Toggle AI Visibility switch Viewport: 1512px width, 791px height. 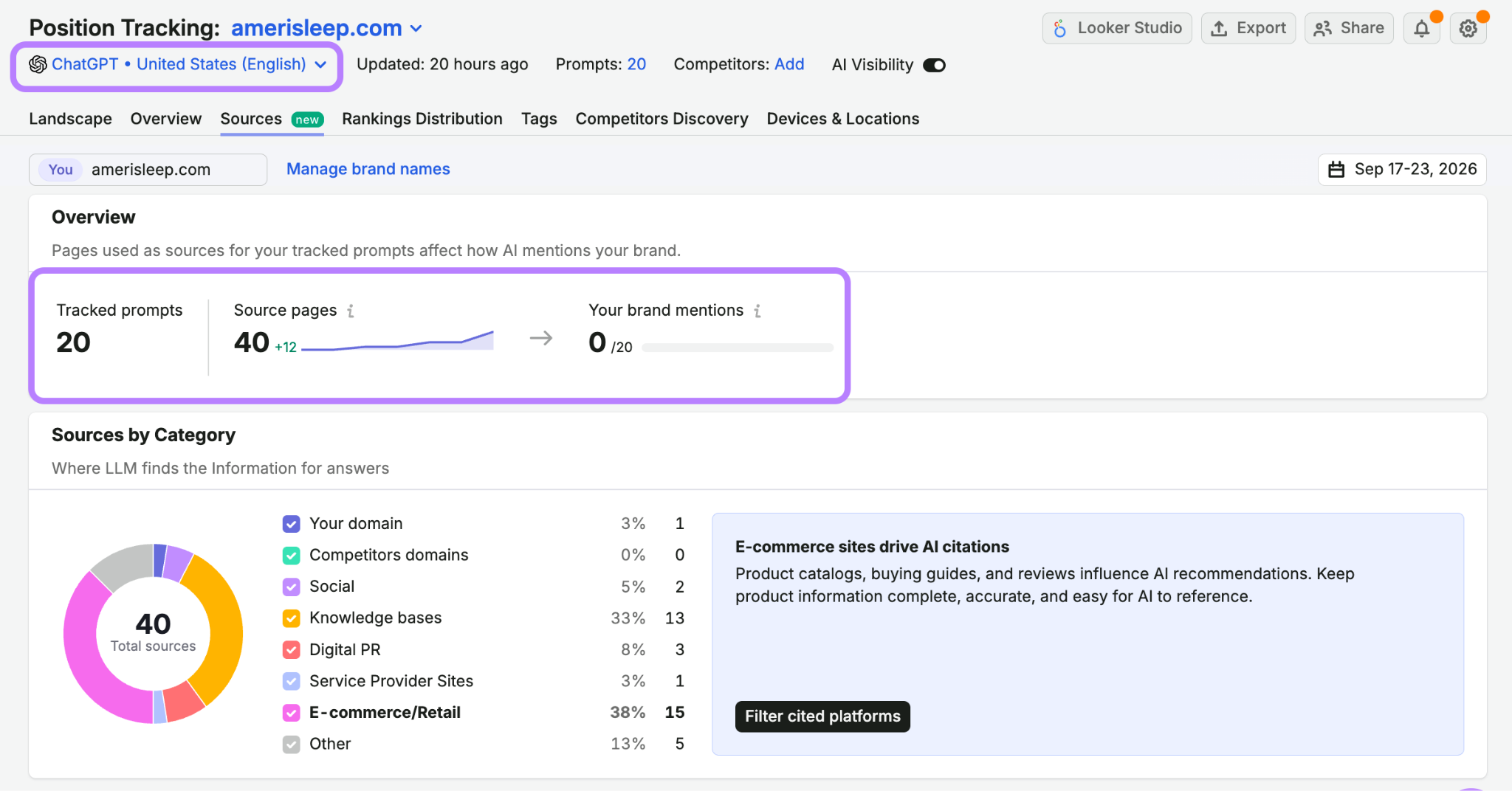pyautogui.click(x=934, y=65)
